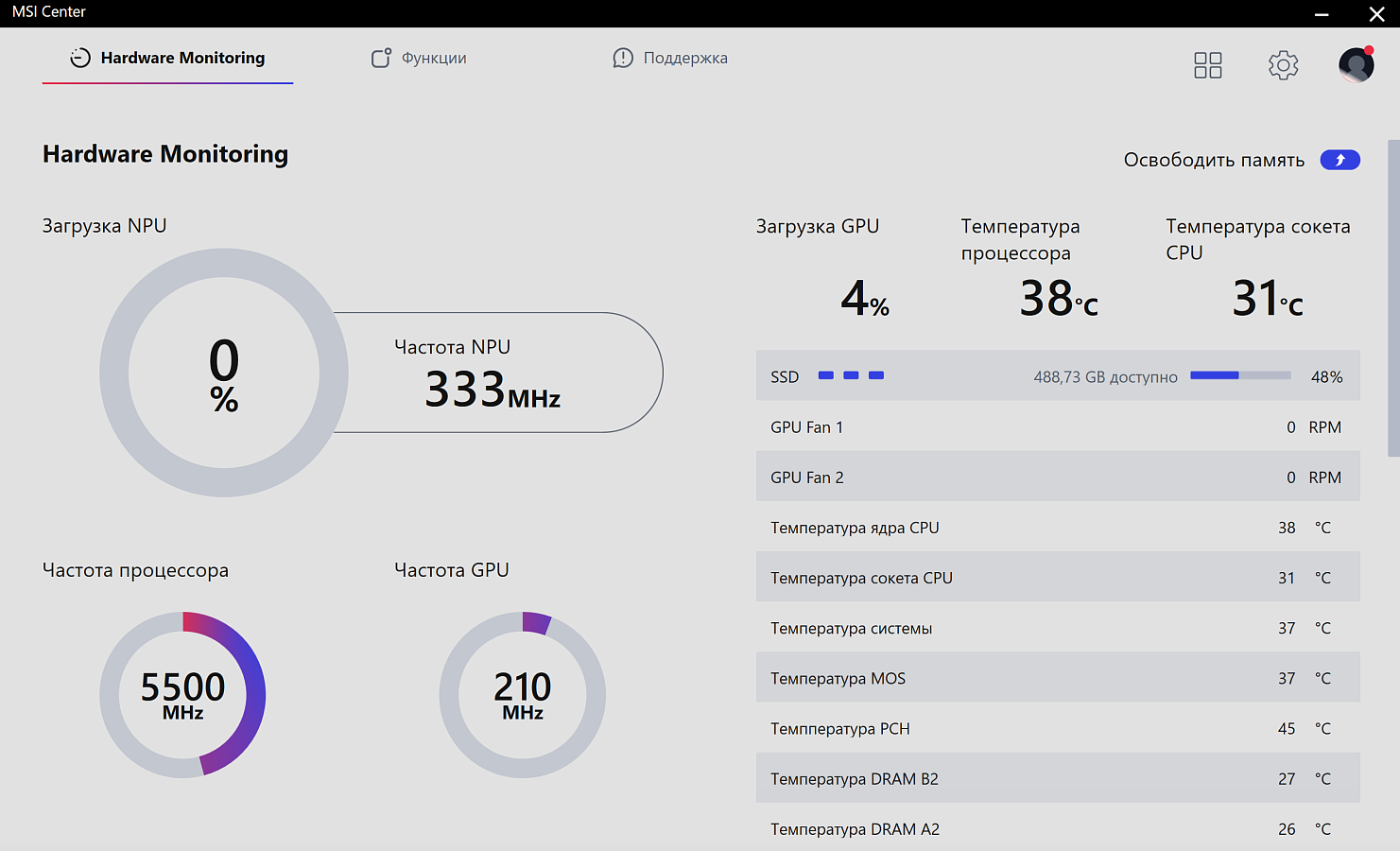Switch to the Функции tab

pos(419,58)
